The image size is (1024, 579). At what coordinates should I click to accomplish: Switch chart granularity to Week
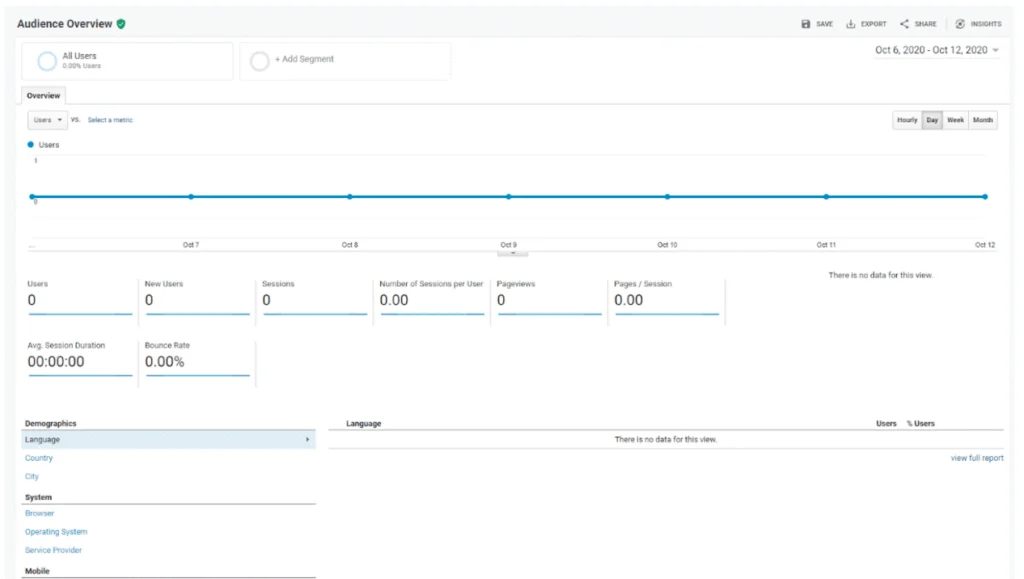[955, 120]
